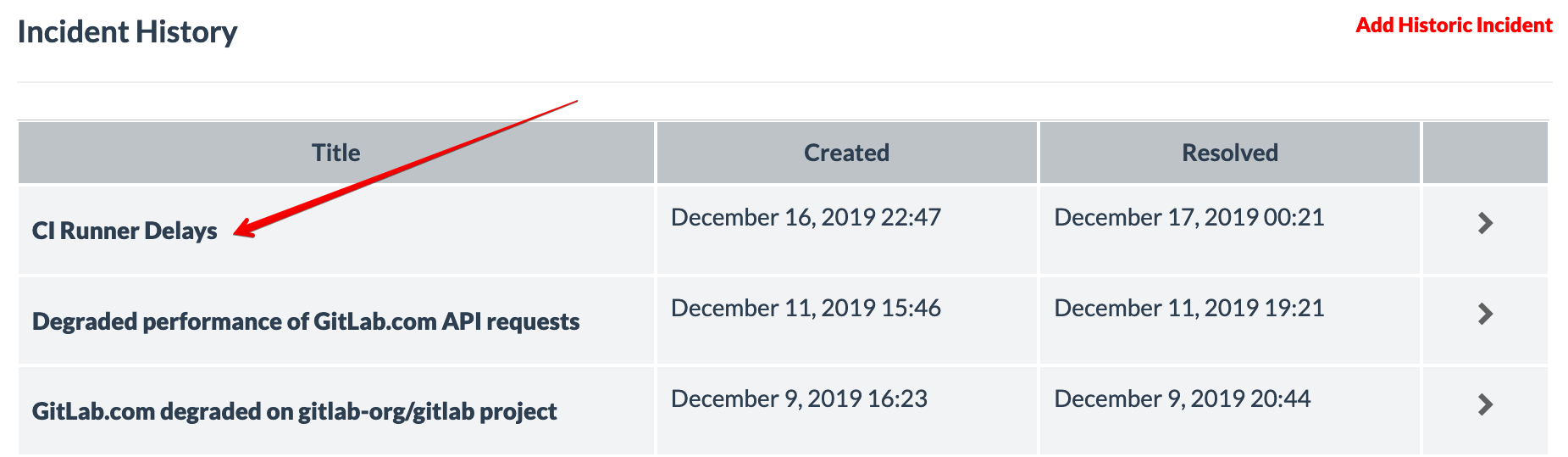Click the Incident History heading
The width and height of the screenshot is (1568, 457).
pyautogui.click(x=127, y=32)
